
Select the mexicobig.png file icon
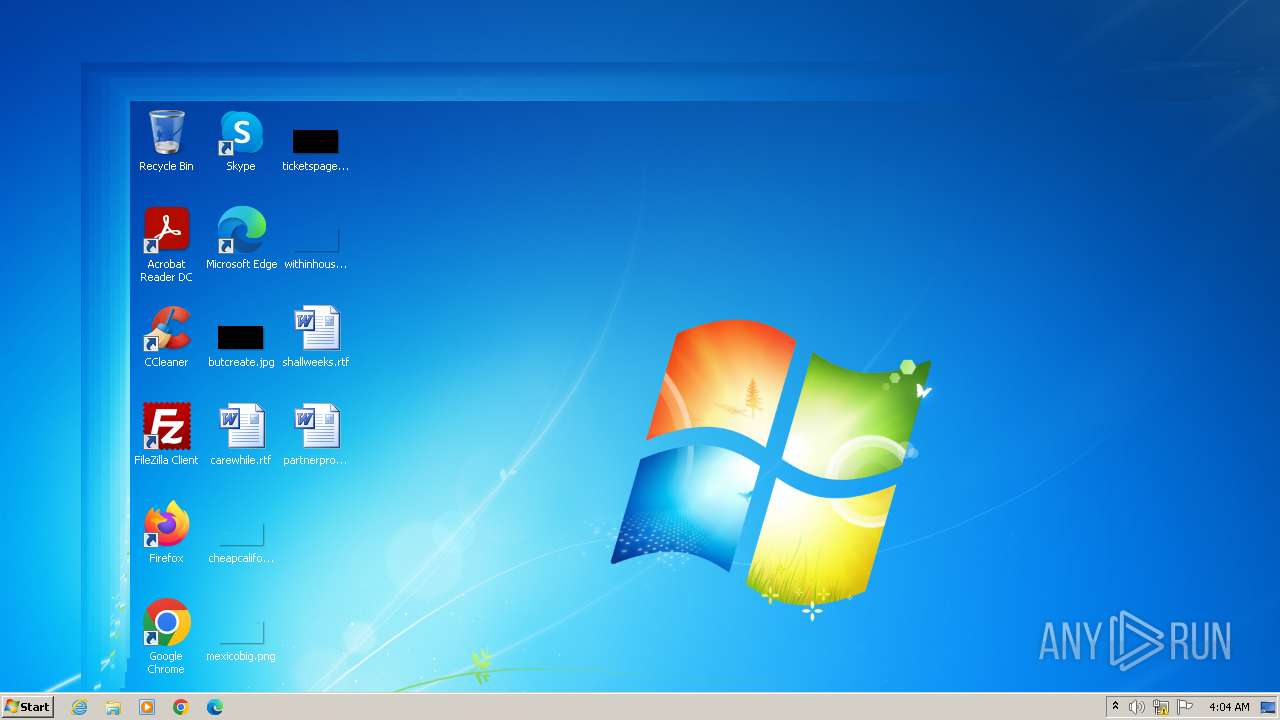(241, 639)
